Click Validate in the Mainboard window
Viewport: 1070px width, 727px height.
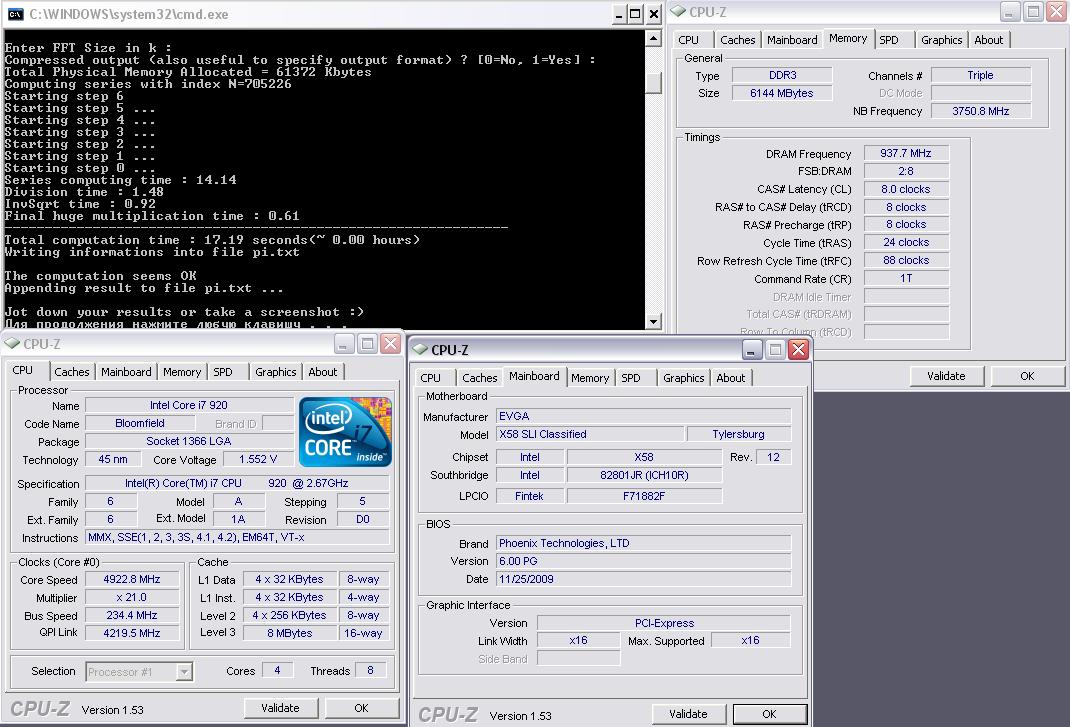point(688,714)
